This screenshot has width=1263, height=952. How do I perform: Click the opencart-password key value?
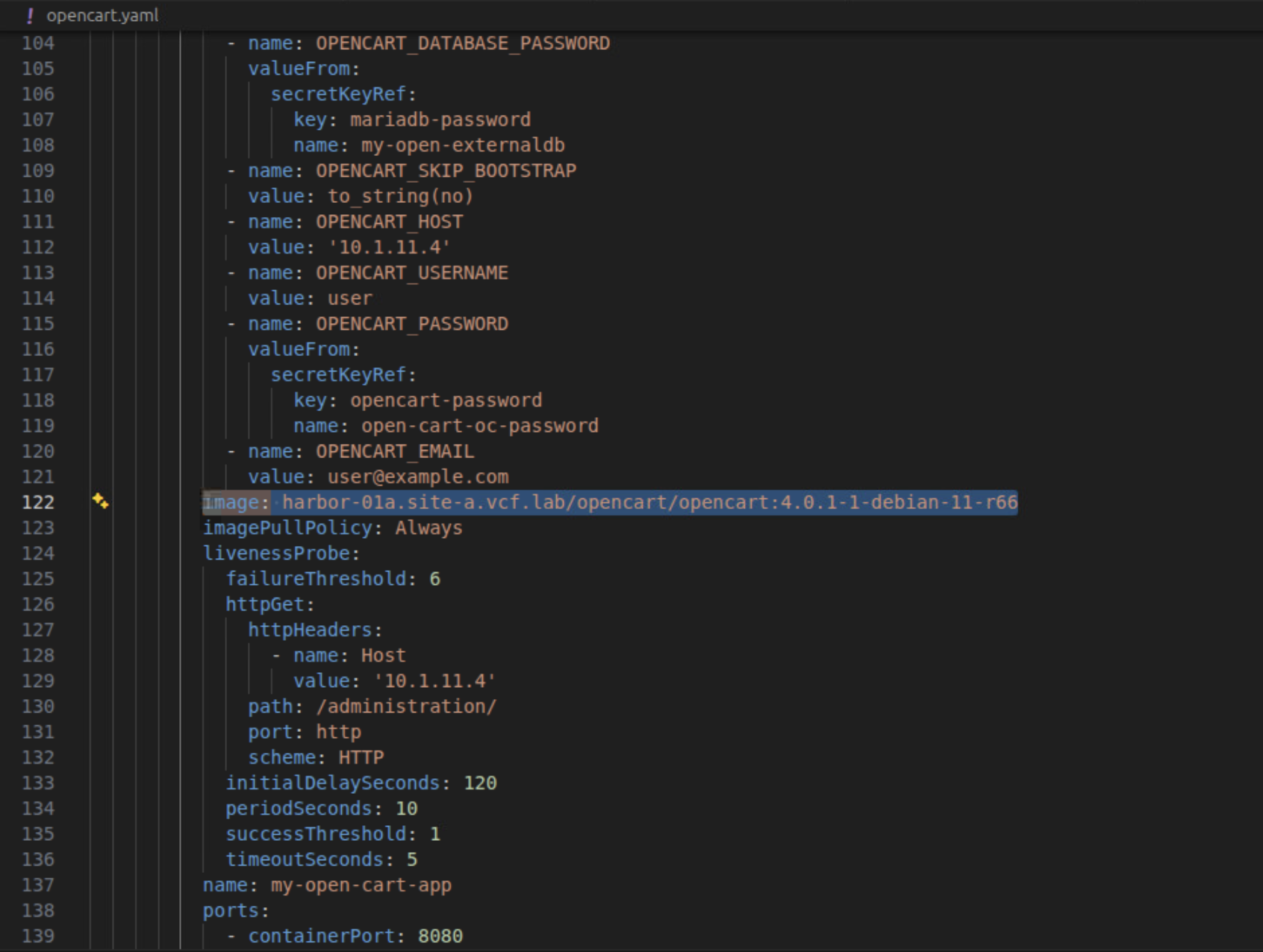(x=446, y=400)
